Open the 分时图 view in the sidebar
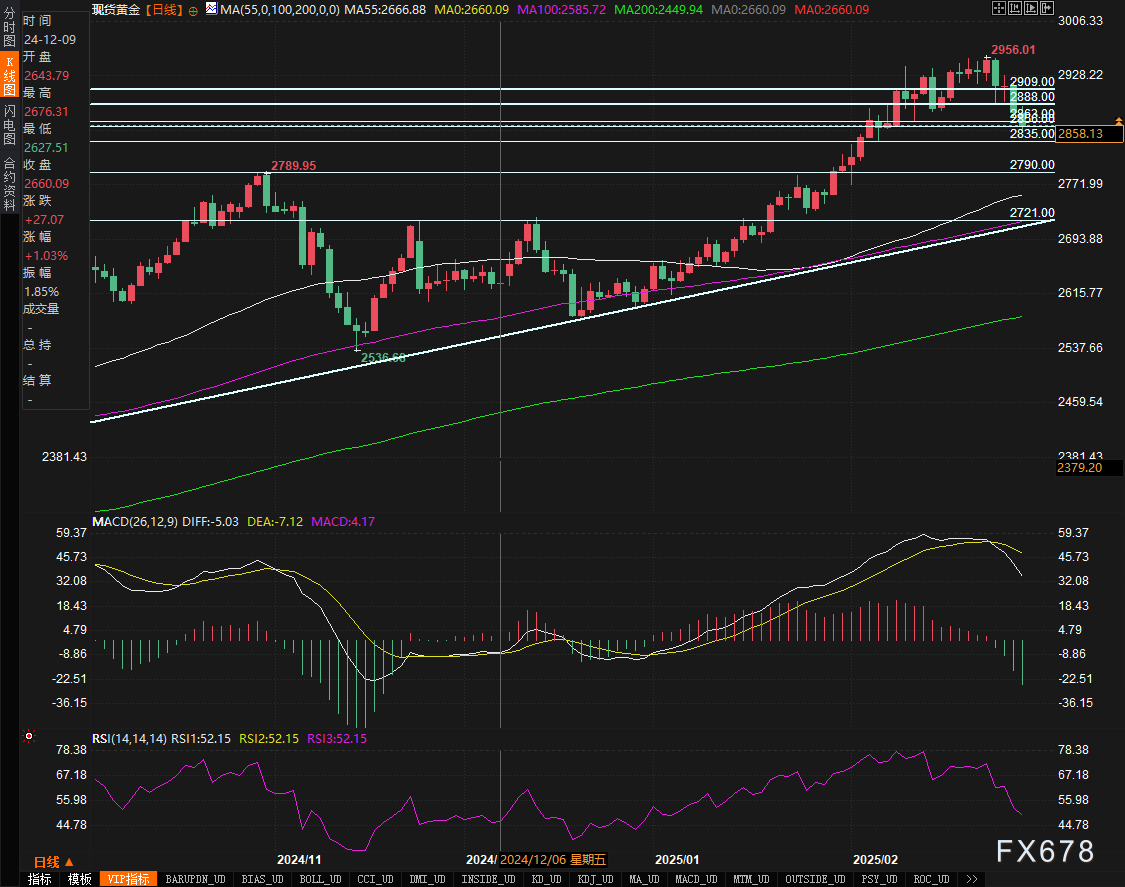The width and height of the screenshot is (1125, 887). coord(10,27)
